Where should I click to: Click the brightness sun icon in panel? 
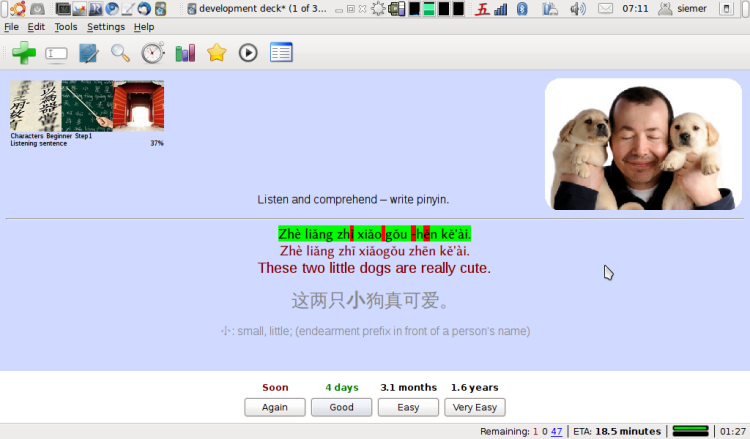[378, 9]
